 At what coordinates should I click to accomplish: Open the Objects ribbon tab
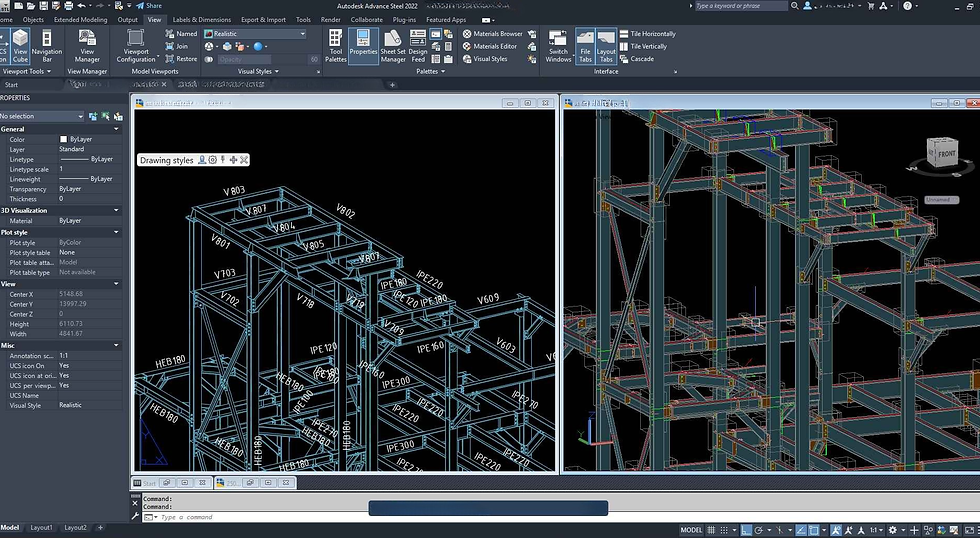[33, 19]
